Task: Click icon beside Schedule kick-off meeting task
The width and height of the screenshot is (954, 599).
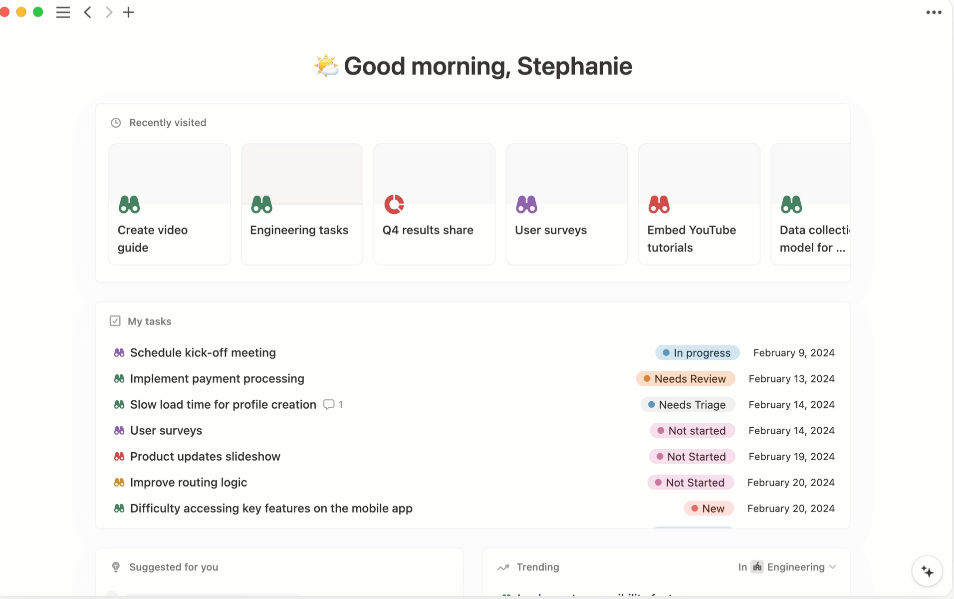Action: point(119,353)
